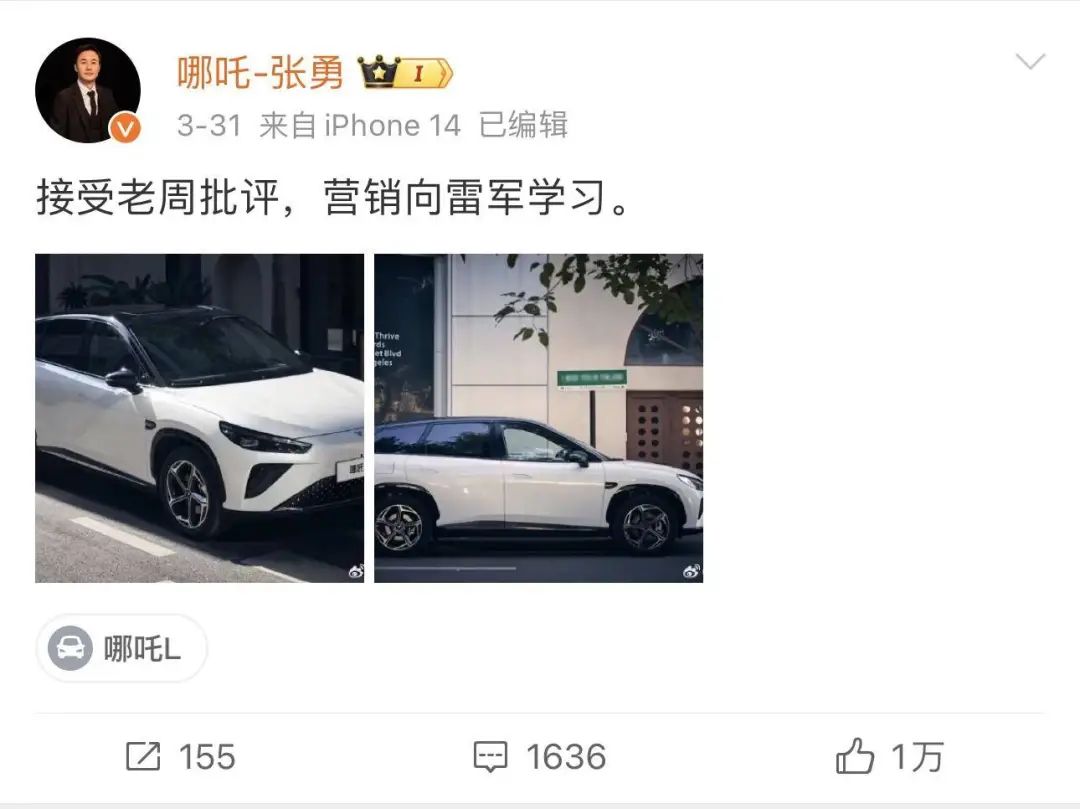Tap the post text 接受老周批评

[157, 198]
